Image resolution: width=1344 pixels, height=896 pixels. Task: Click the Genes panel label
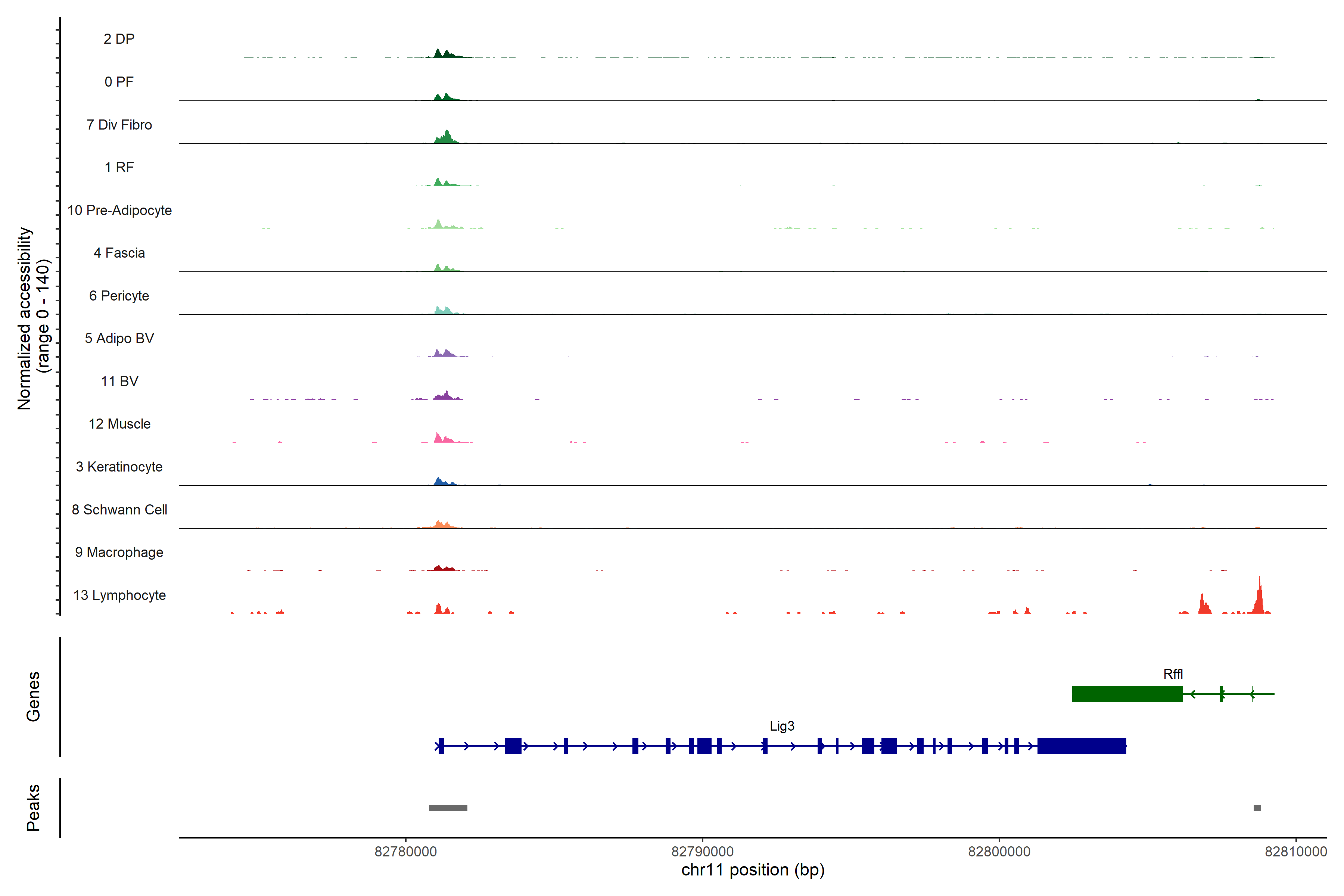point(33,696)
